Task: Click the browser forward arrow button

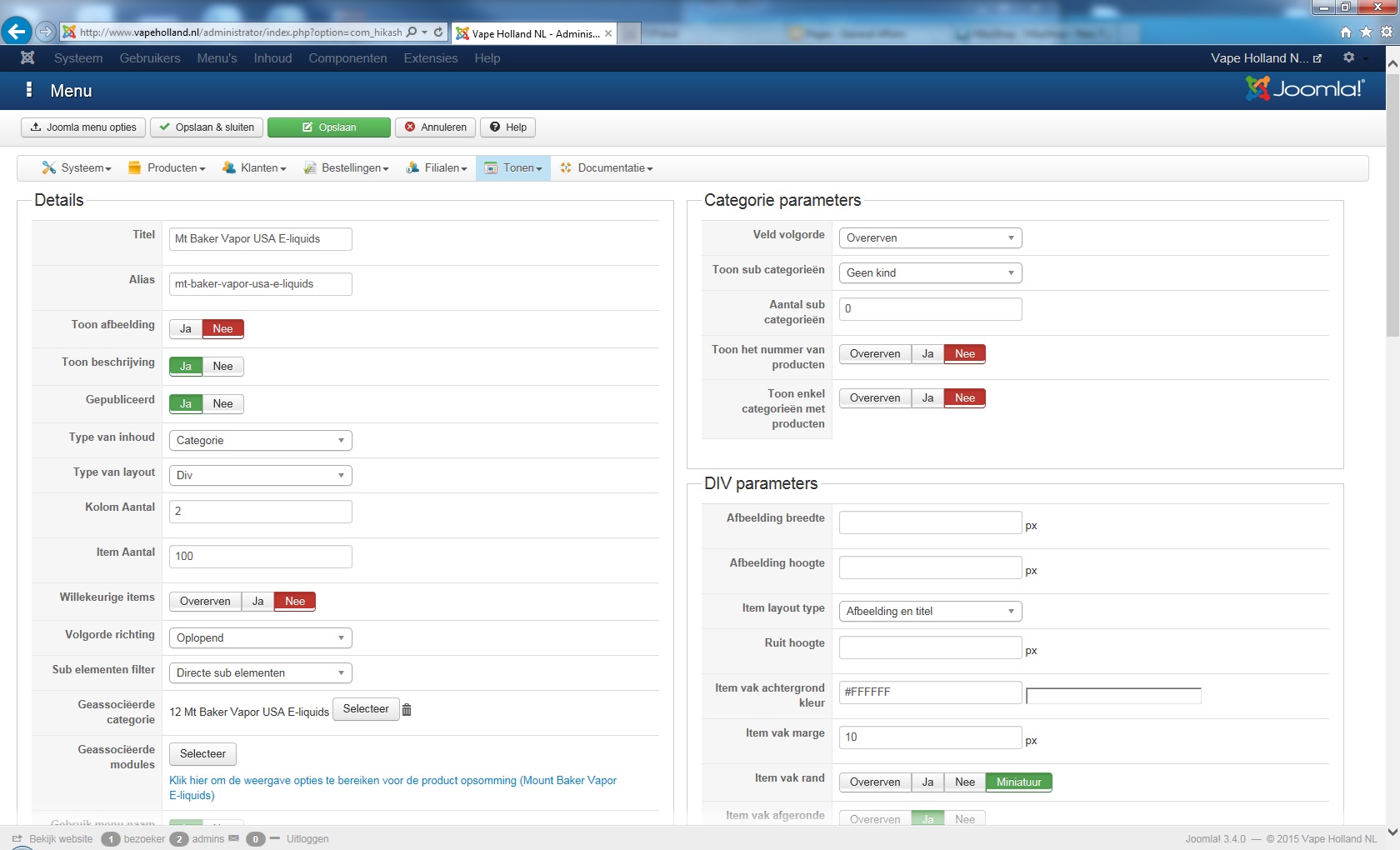Action: coord(45,32)
